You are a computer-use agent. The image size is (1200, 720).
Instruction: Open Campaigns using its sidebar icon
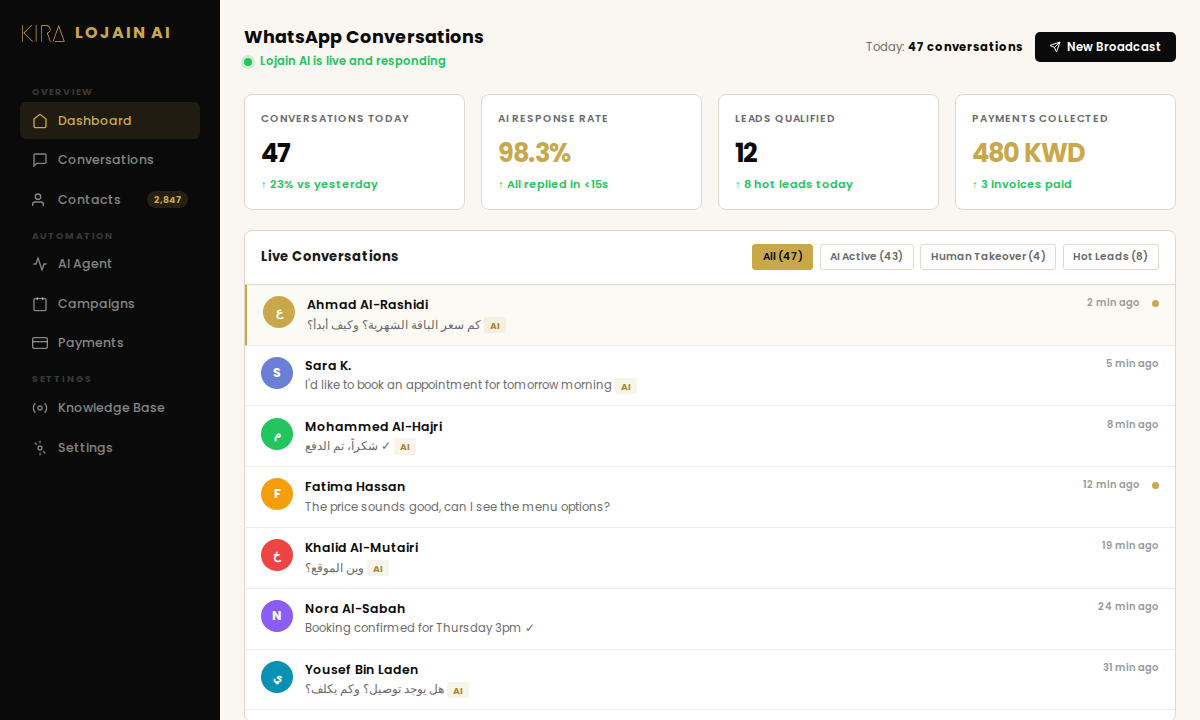[39, 303]
